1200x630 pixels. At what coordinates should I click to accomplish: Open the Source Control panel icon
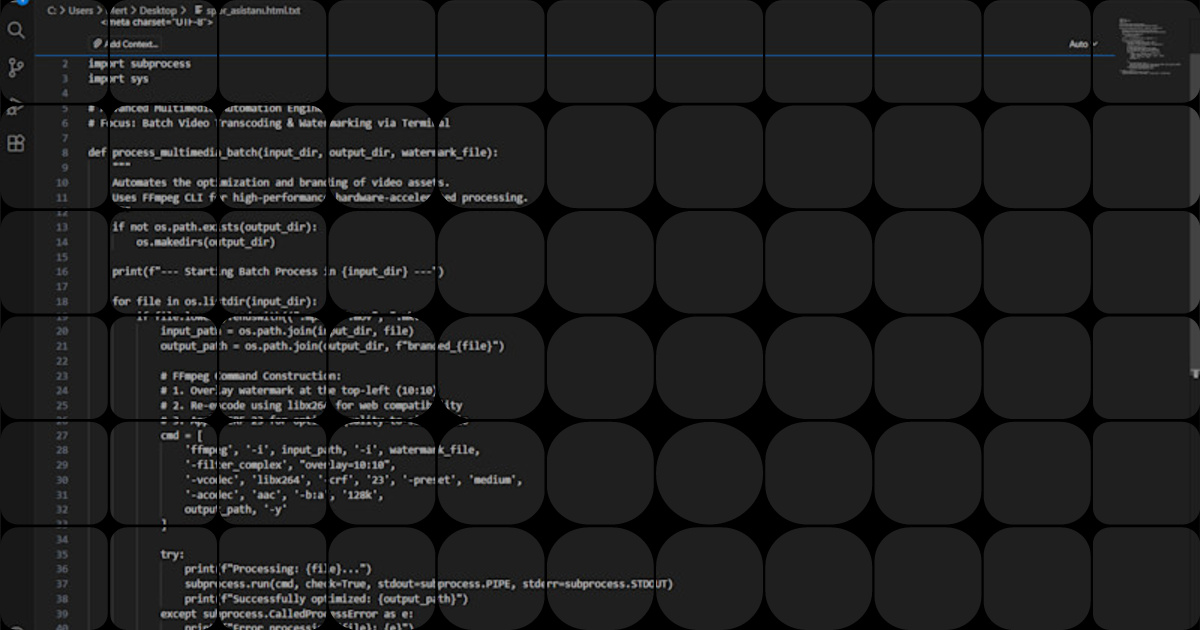(x=15, y=68)
